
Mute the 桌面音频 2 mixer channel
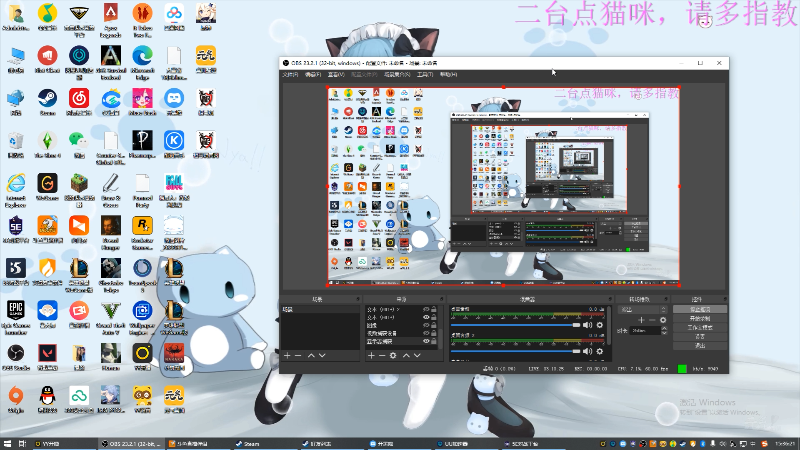[x=588, y=351]
